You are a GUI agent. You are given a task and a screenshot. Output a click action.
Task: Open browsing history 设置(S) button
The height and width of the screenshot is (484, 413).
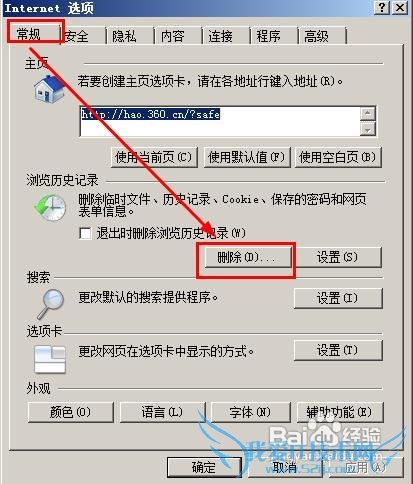[x=338, y=257]
